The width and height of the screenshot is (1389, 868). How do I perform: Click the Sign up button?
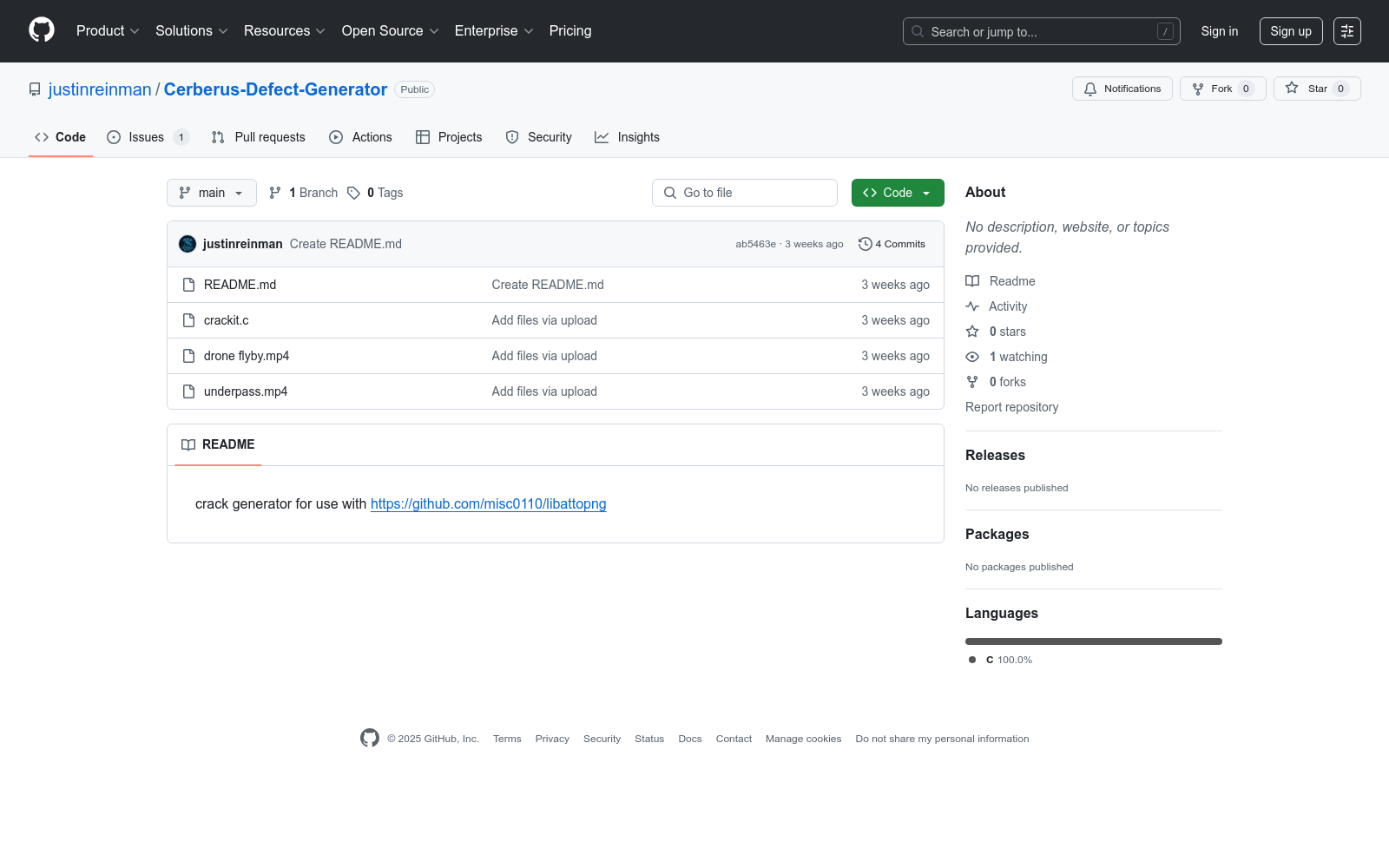(1291, 31)
